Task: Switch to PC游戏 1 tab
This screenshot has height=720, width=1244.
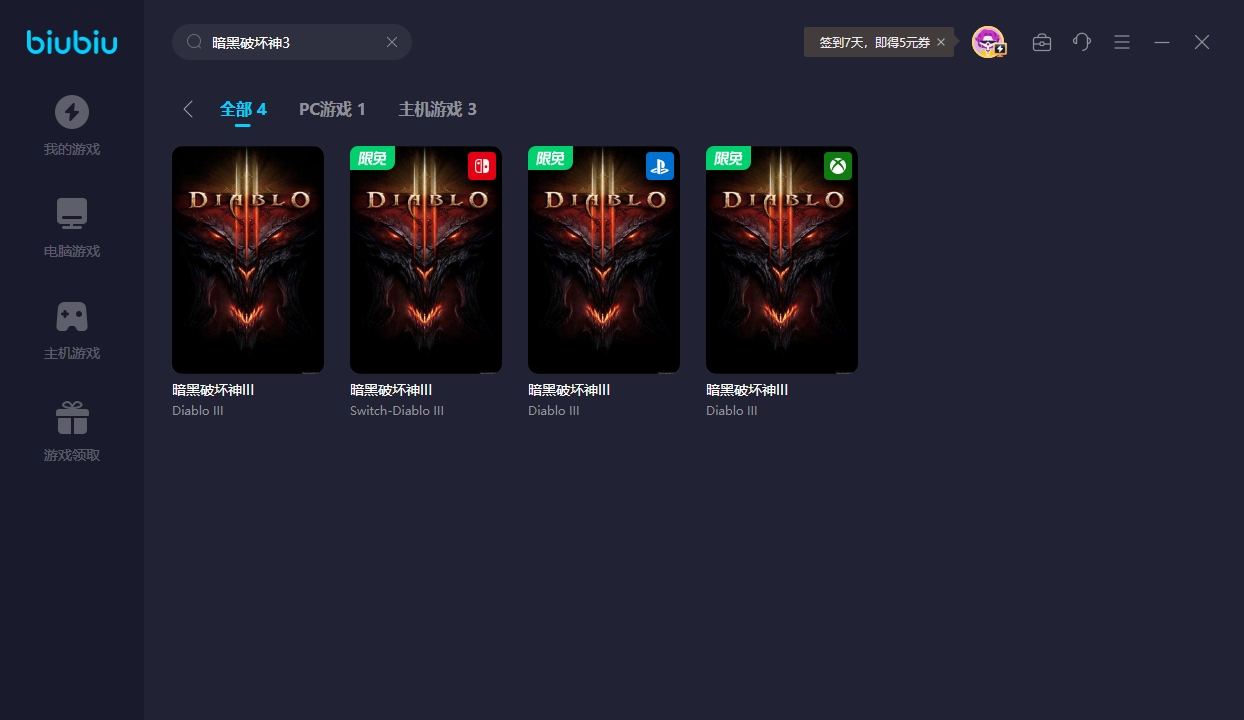Action: 332,109
